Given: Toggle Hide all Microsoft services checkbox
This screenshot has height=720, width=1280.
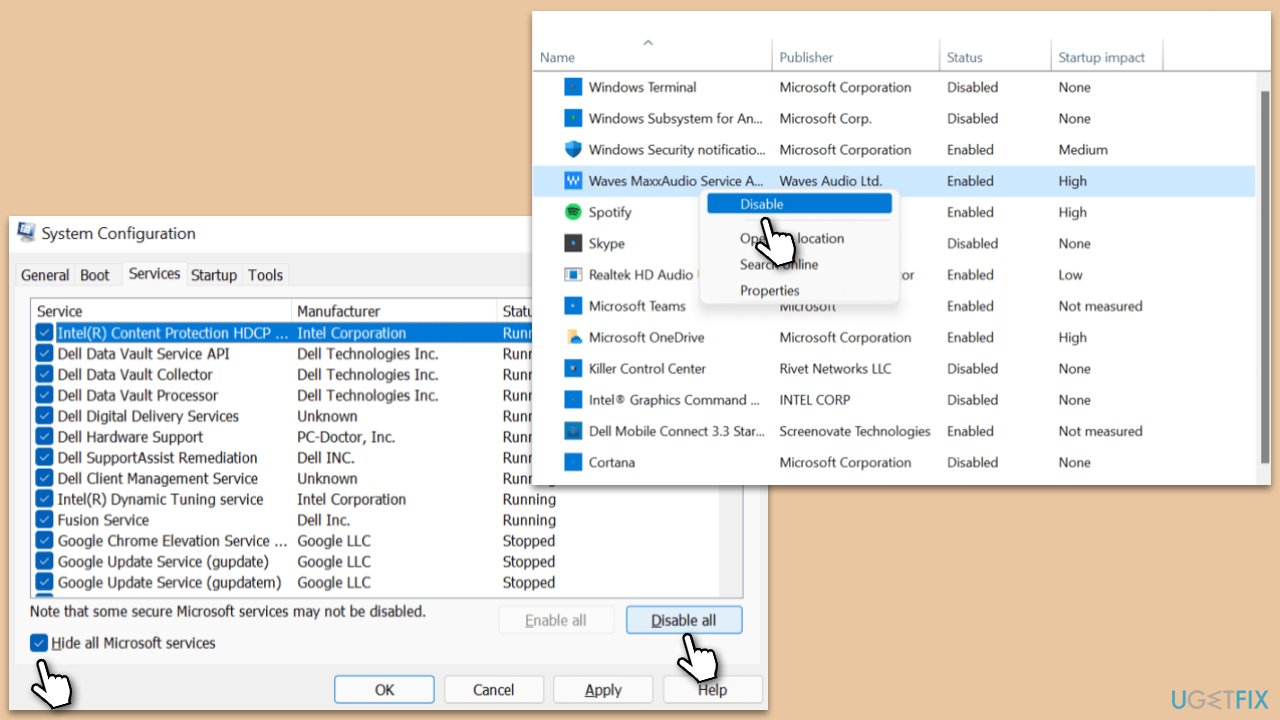Looking at the screenshot, I should click(39, 643).
